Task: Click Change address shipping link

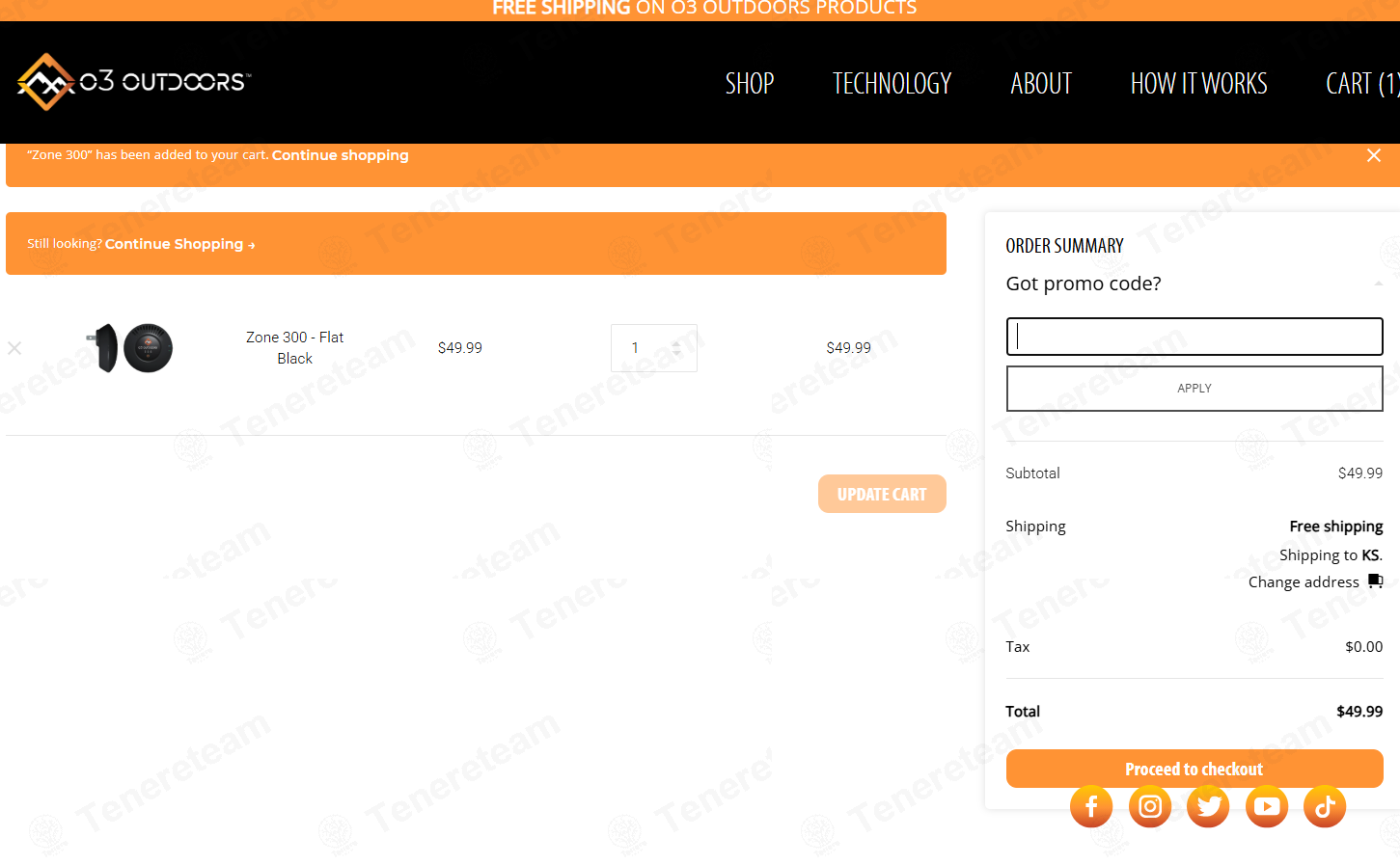Action: [1304, 582]
